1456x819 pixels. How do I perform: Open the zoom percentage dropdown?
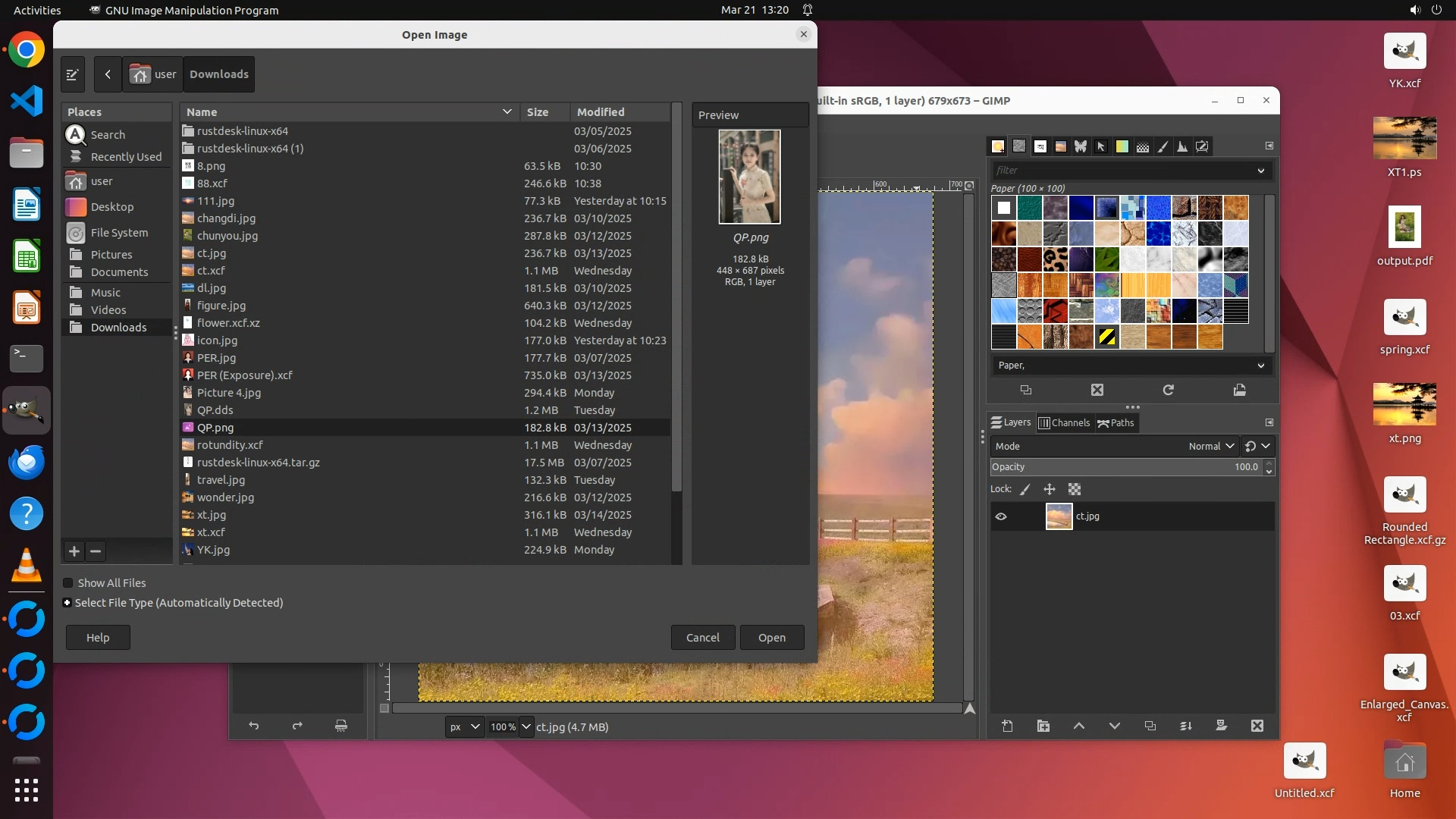click(526, 726)
